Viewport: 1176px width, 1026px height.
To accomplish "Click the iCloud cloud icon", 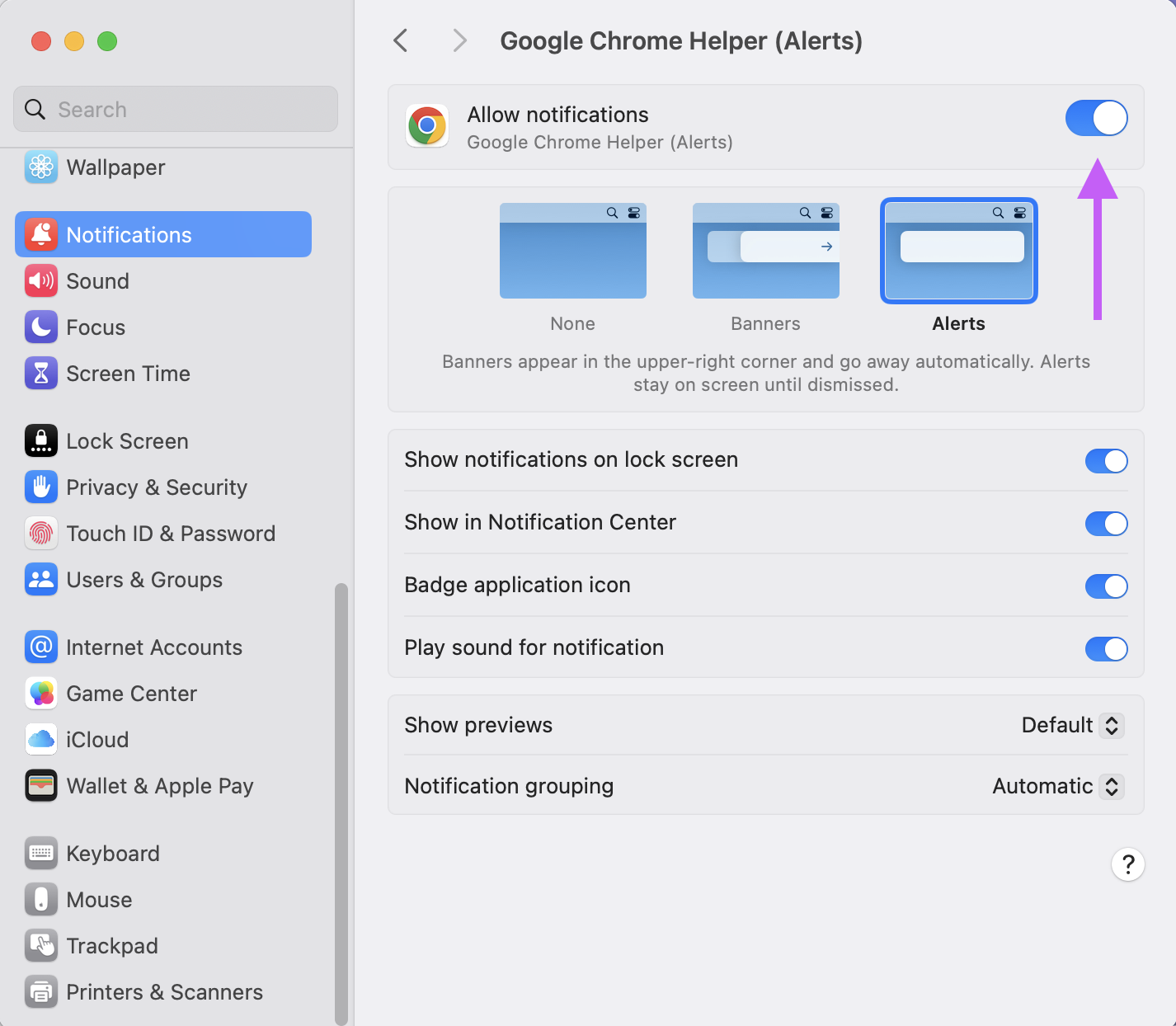I will tap(41, 739).
